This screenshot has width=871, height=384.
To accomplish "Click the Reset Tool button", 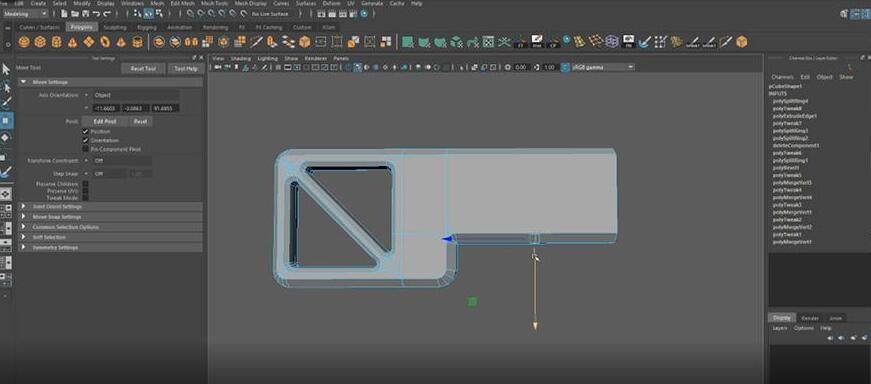I will 143,68.
